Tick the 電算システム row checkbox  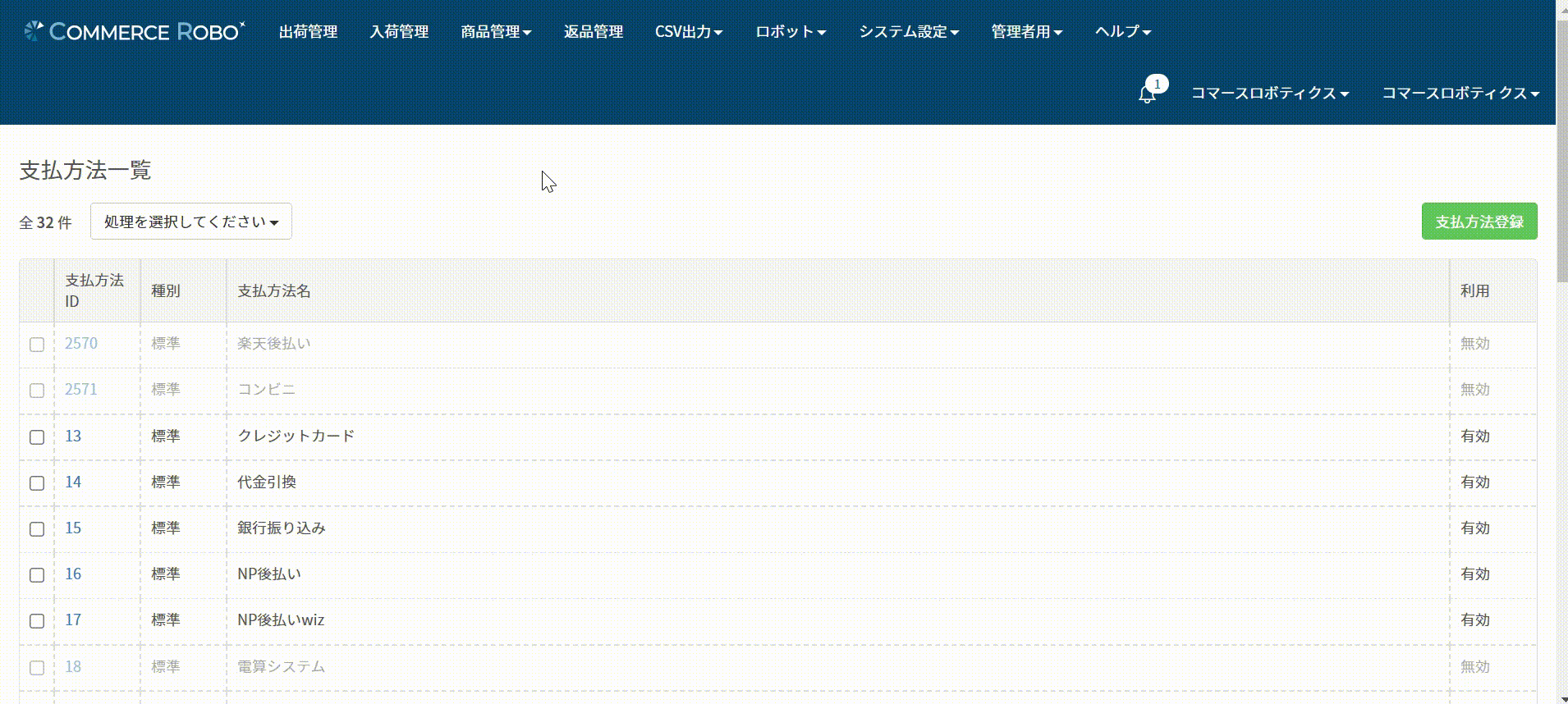coord(37,668)
